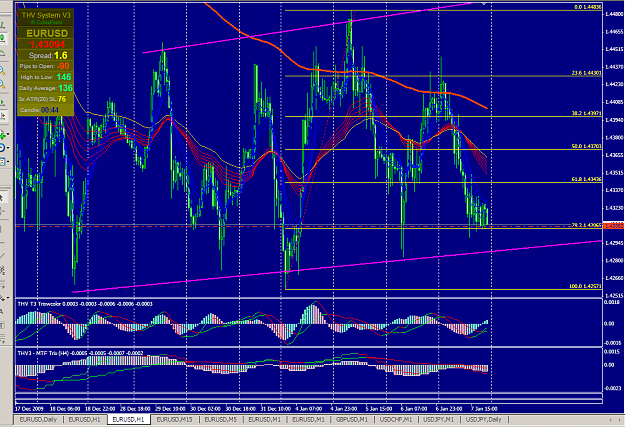Viewport: 625px width, 427px height.
Task: Open the chart periods clock icon
Action: 2,148
